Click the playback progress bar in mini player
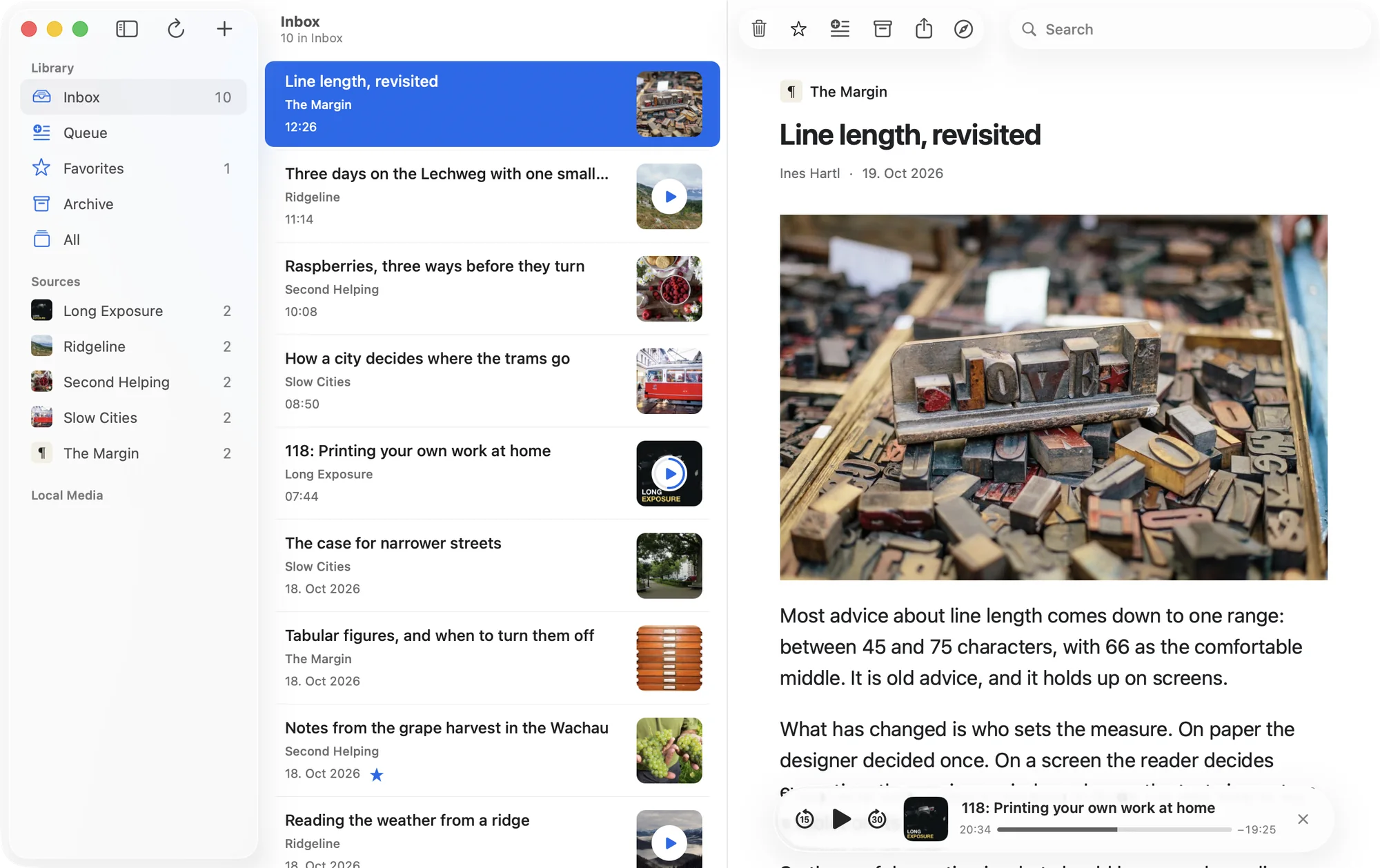This screenshot has height=868, width=1380. point(1114,829)
